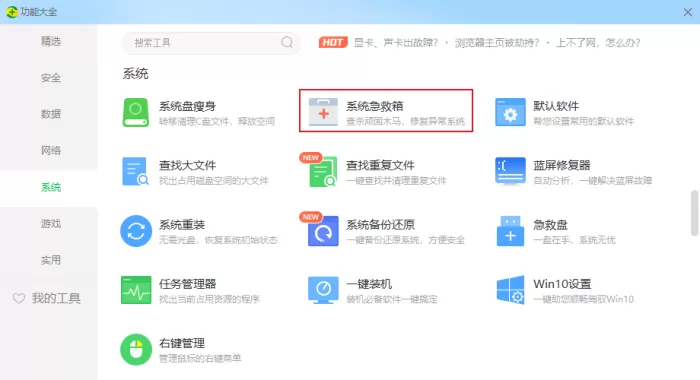Click the vertical scrollbar thumb
This screenshot has height=380, width=700.
[694, 213]
